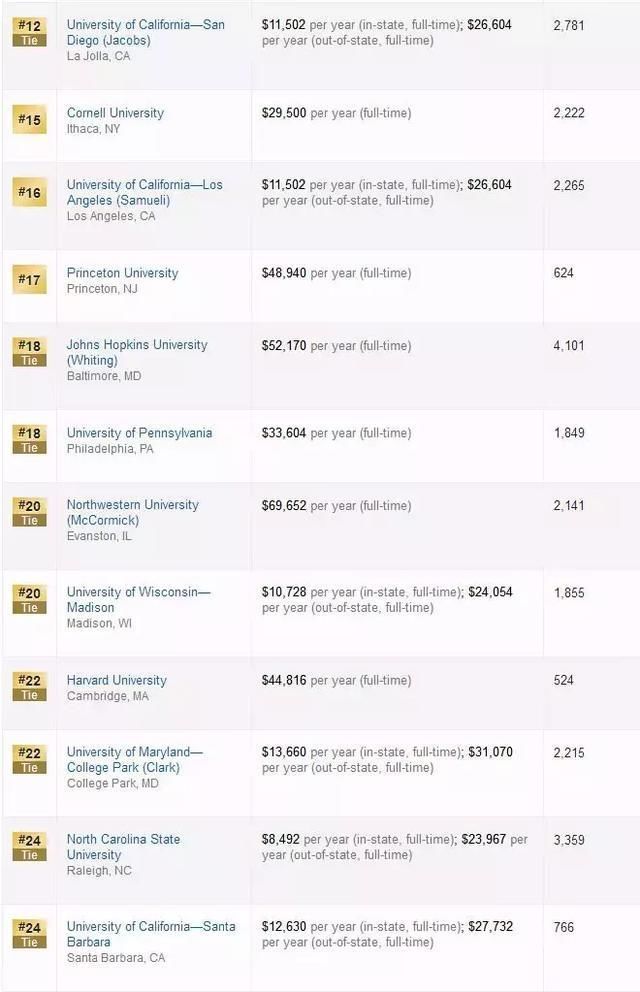This screenshot has height=992, width=640.
Task: Select the Harvard University link
Action: tap(116, 680)
